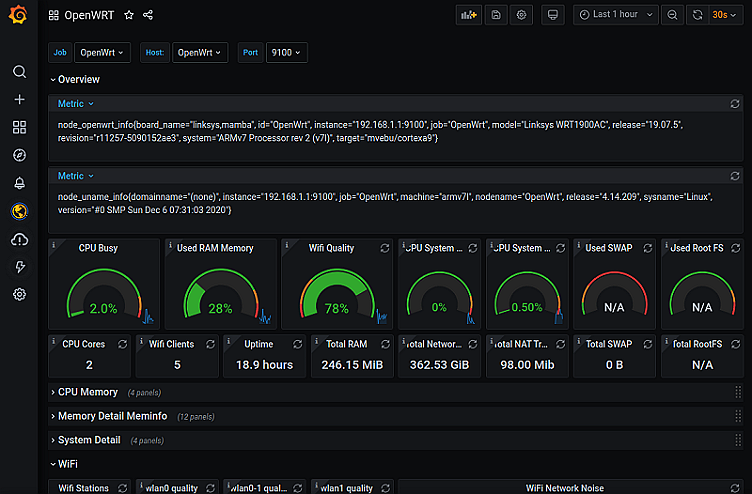Click the CPU Busy panel title
752x494 pixels.
coord(98,248)
